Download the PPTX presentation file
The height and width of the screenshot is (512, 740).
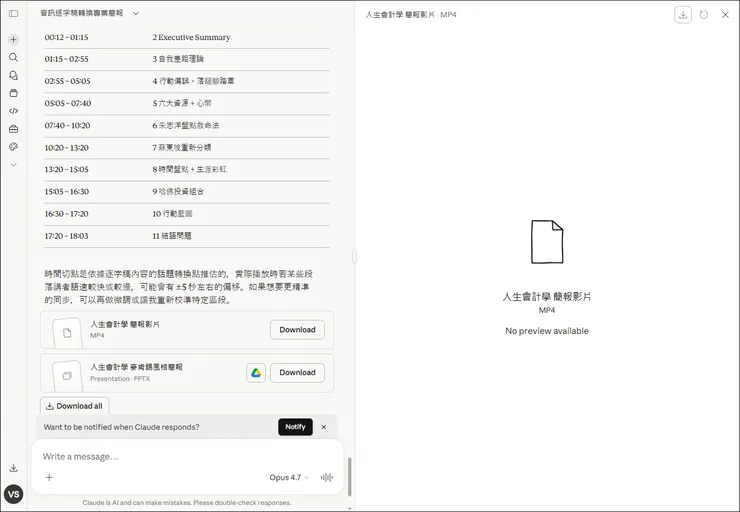297,373
